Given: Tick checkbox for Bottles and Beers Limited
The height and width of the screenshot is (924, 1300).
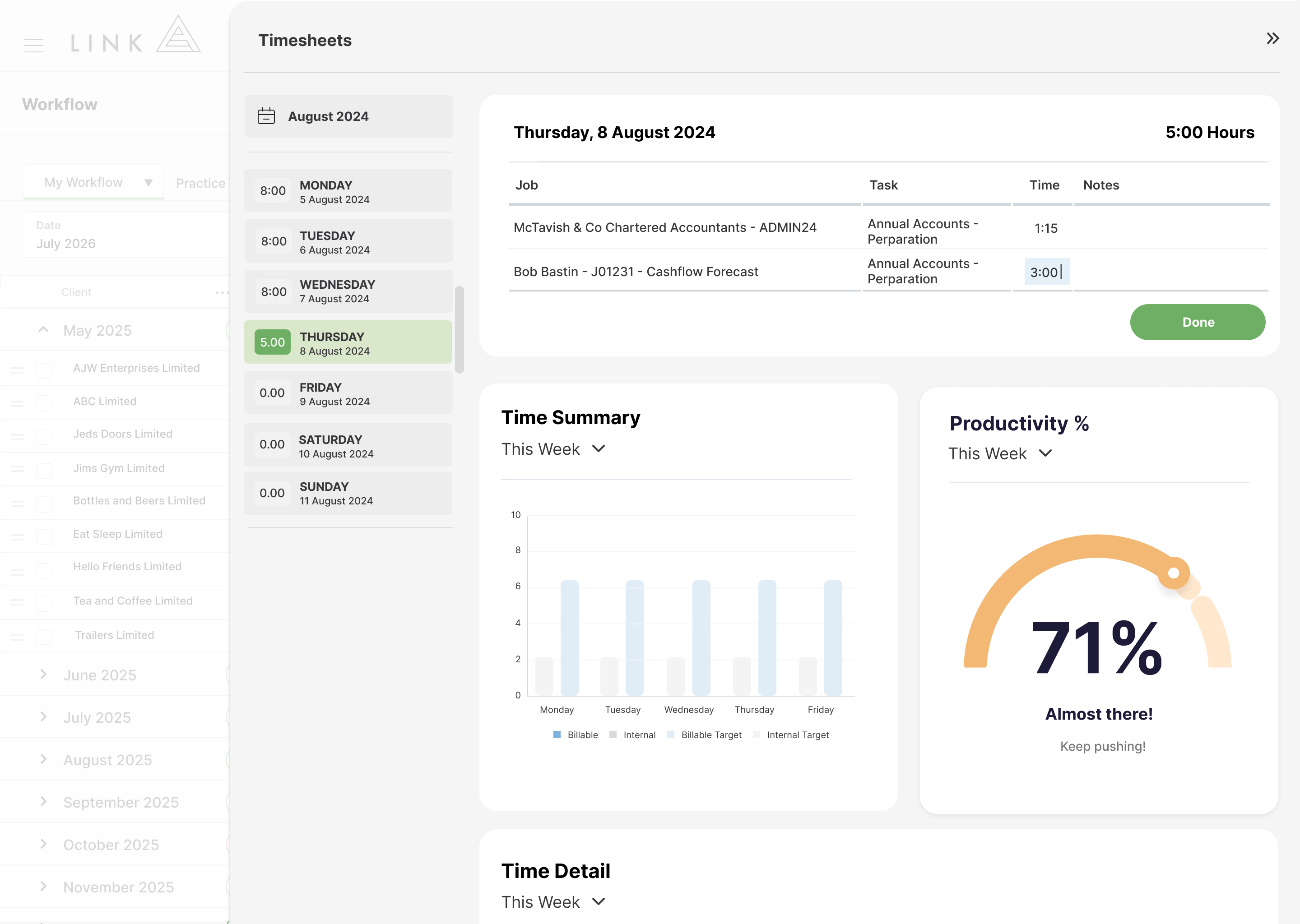Looking at the screenshot, I should point(44,504).
